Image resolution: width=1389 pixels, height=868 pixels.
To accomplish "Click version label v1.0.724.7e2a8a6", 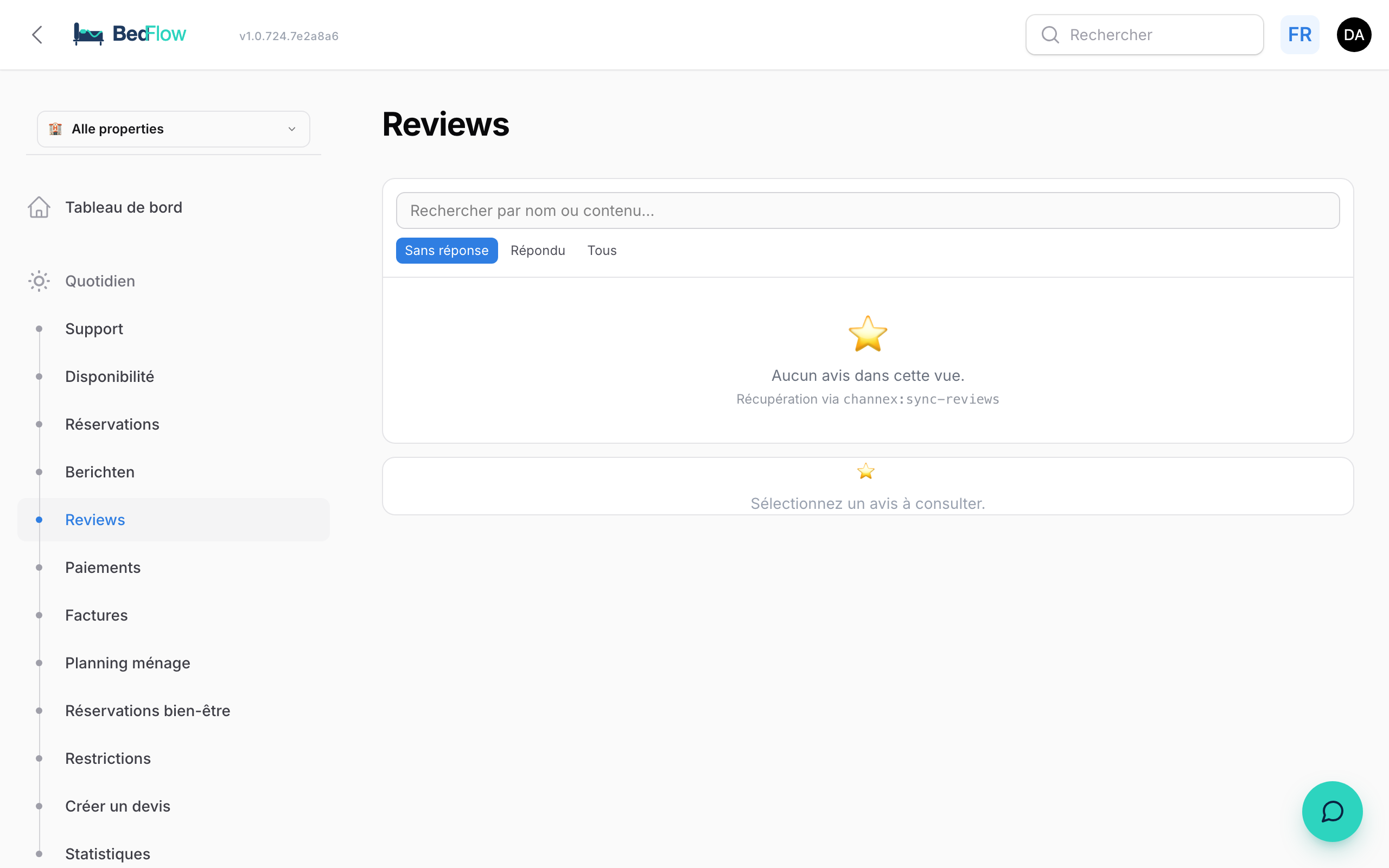I will tap(289, 36).
